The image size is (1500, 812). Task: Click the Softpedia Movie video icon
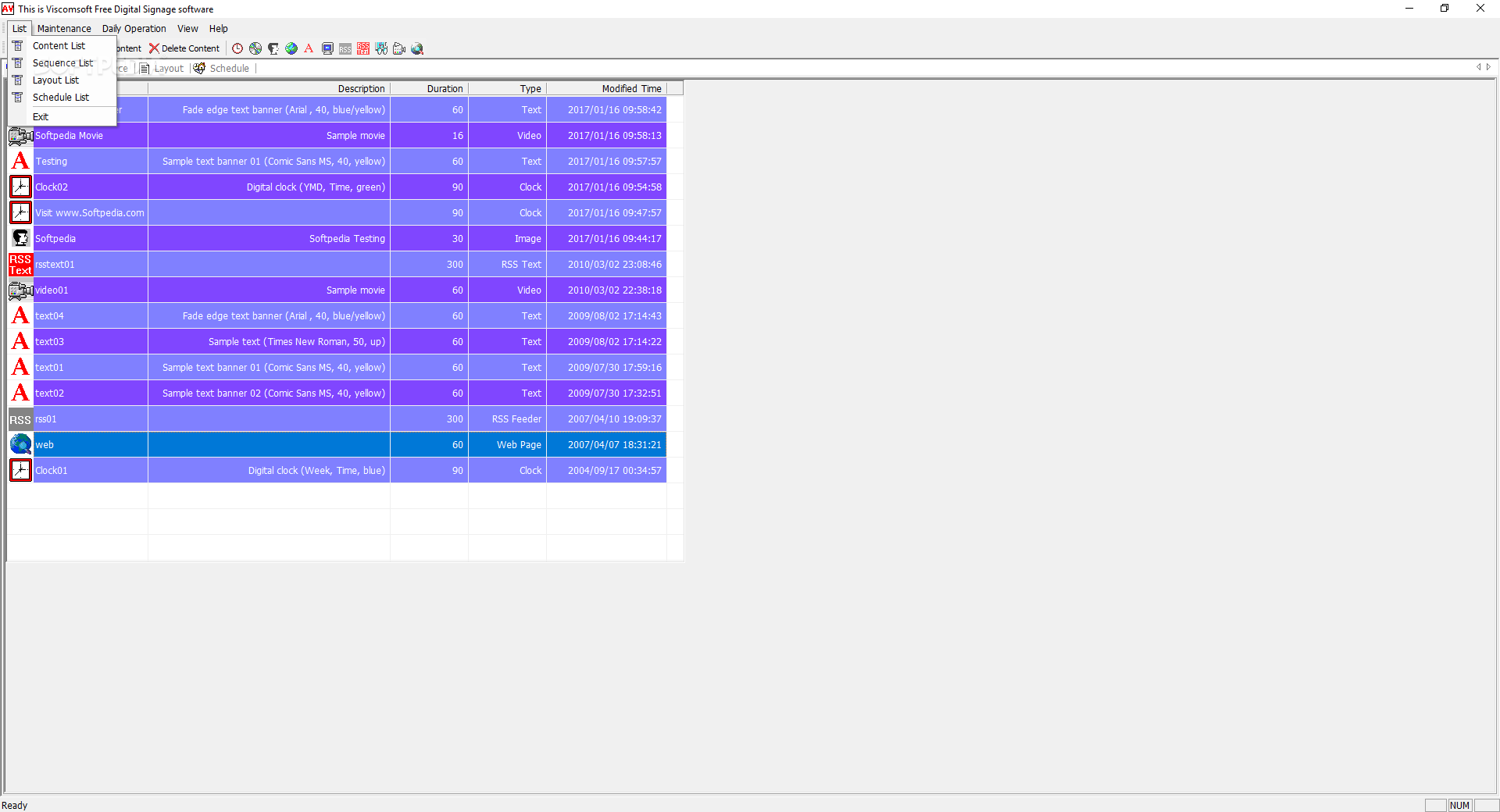[x=20, y=136]
